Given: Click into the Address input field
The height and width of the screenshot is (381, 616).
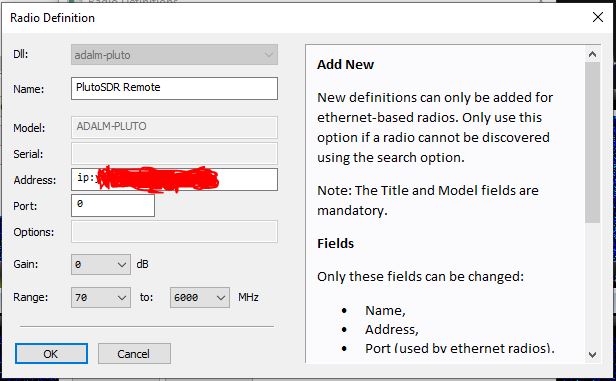Looking at the screenshot, I should (174, 180).
